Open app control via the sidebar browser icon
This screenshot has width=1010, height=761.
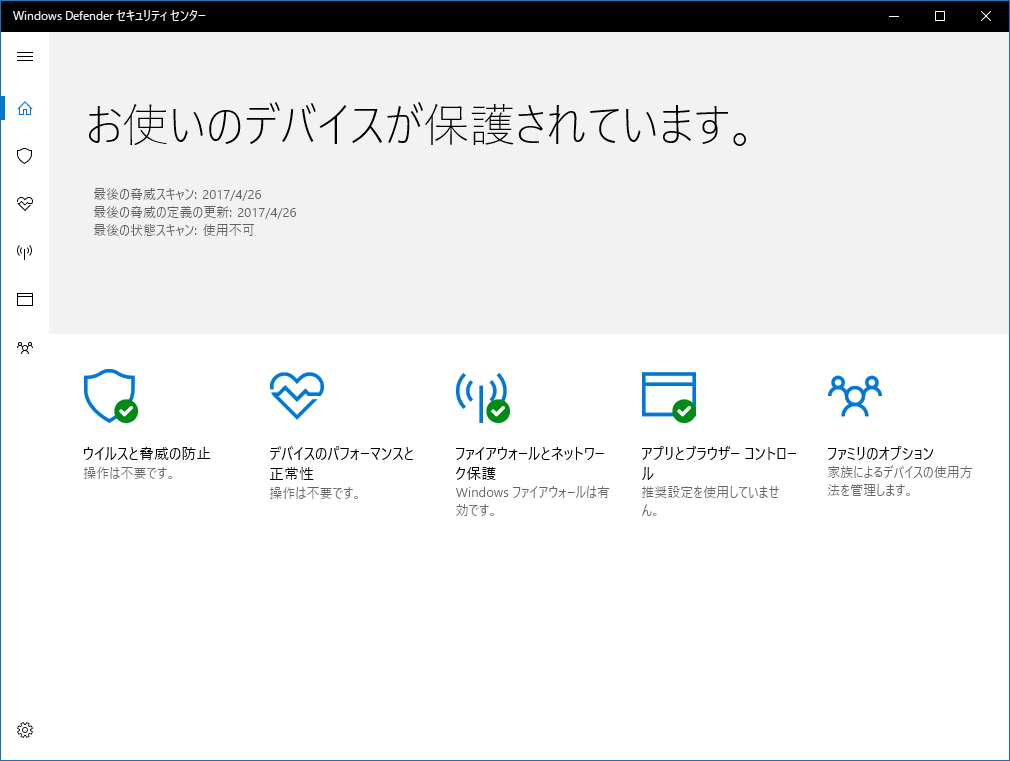[x=25, y=299]
